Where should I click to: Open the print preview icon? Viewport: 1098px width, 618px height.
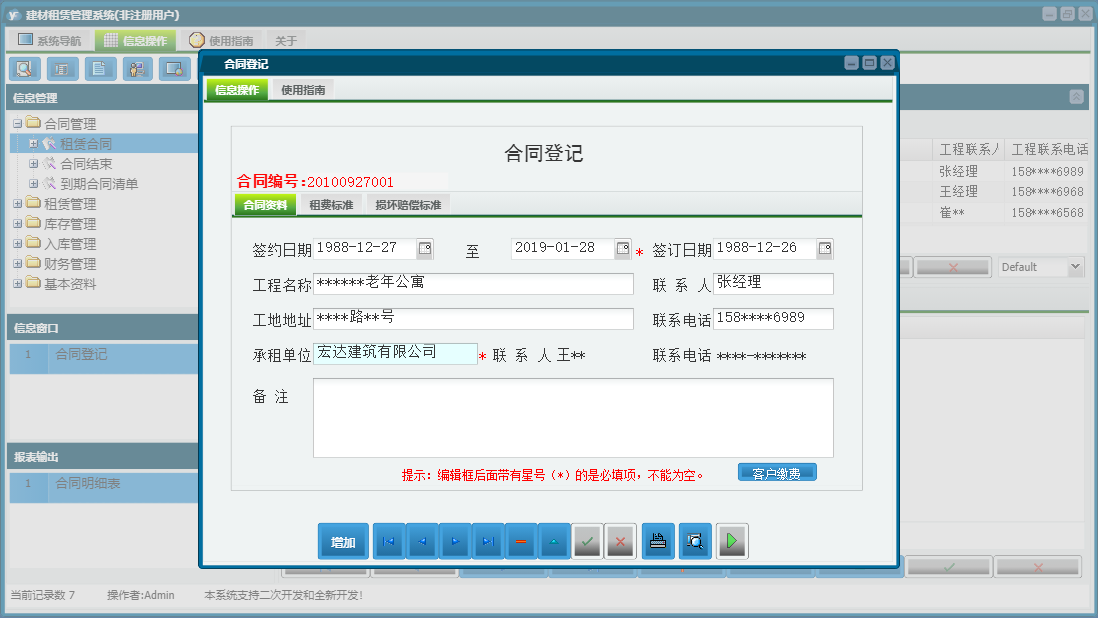tap(694, 540)
